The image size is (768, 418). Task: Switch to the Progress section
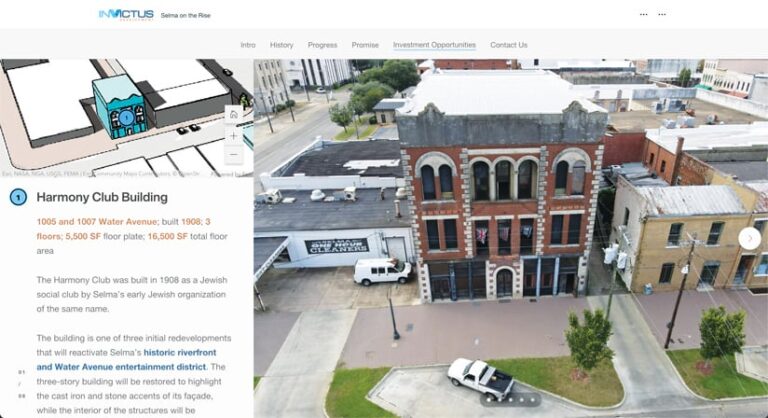pyautogui.click(x=322, y=45)
